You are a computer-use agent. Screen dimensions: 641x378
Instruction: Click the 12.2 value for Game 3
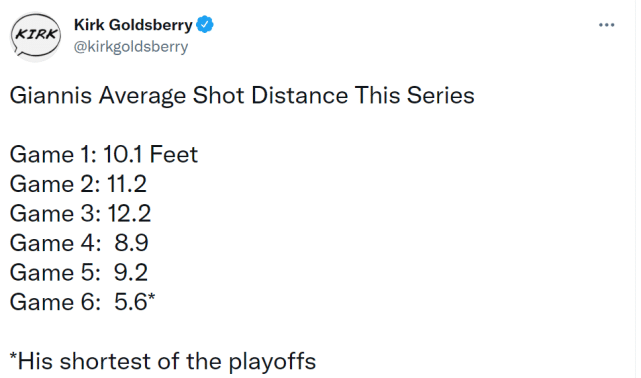(129, 213)
